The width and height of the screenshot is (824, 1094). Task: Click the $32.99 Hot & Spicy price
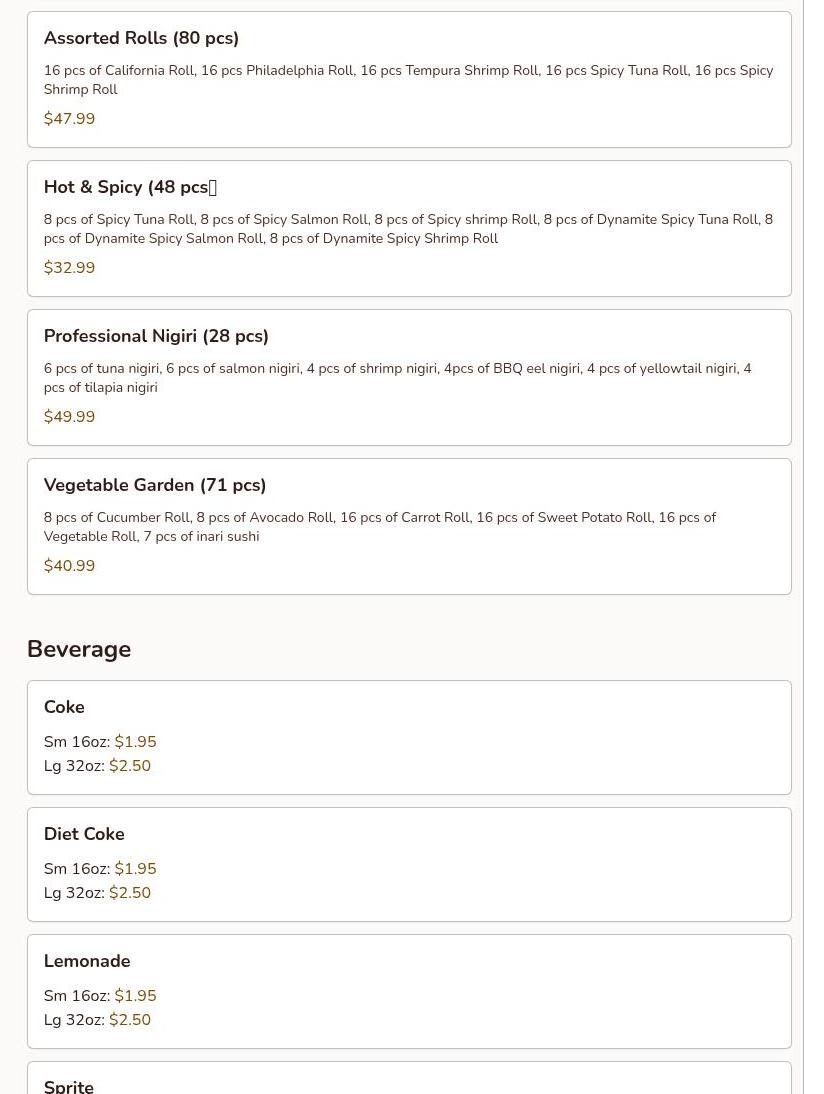click(x=69, y=268)
